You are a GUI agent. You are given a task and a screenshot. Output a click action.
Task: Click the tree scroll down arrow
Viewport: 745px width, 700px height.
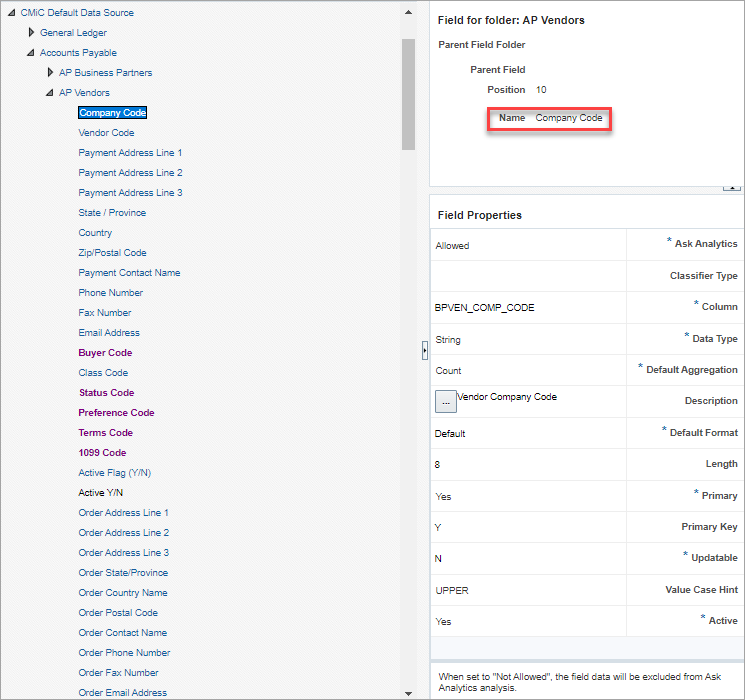[x=408, y=693]
